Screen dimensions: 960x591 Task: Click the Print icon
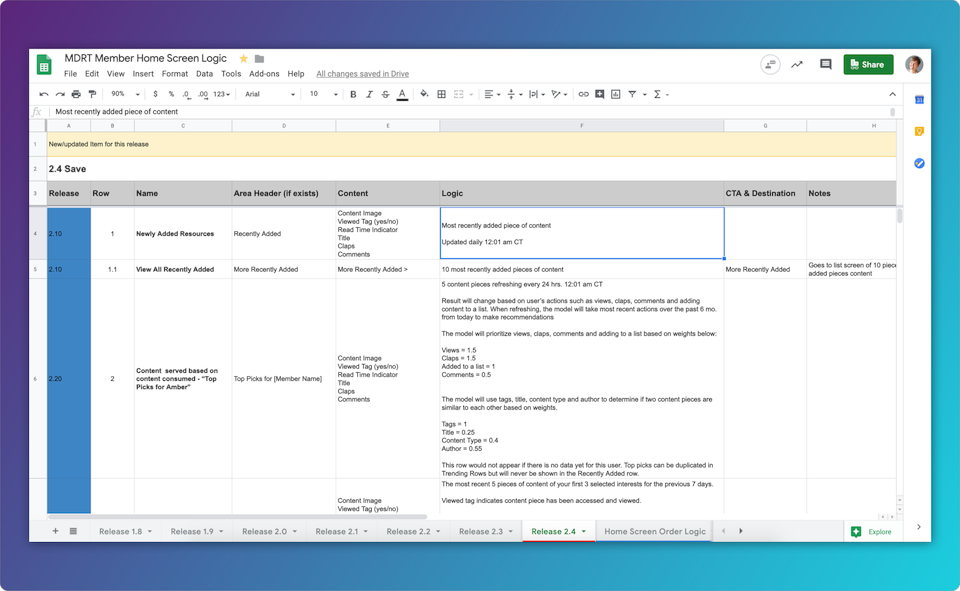click(76, 94)
